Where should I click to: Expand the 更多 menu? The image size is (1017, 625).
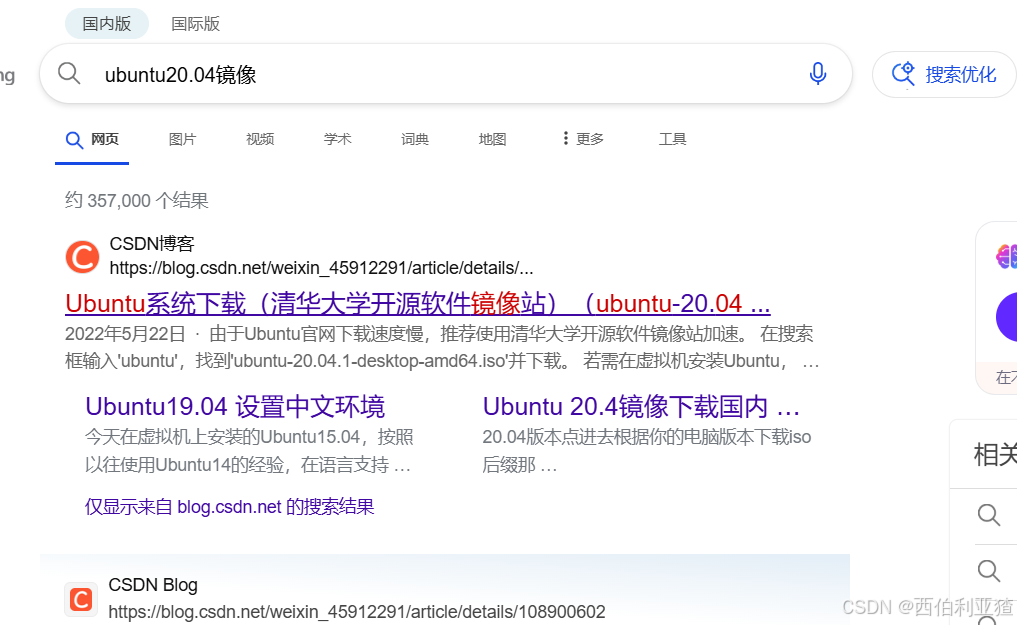tap(583, 139)
